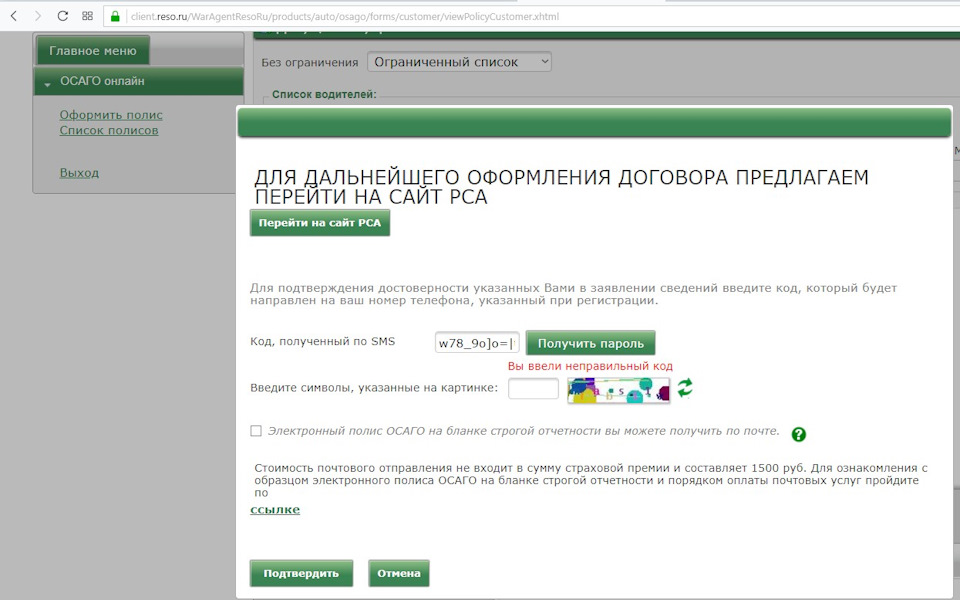This screenshot has height=600, width=960.
Task: Click the green padlock security icon
Action: [115, 17]
